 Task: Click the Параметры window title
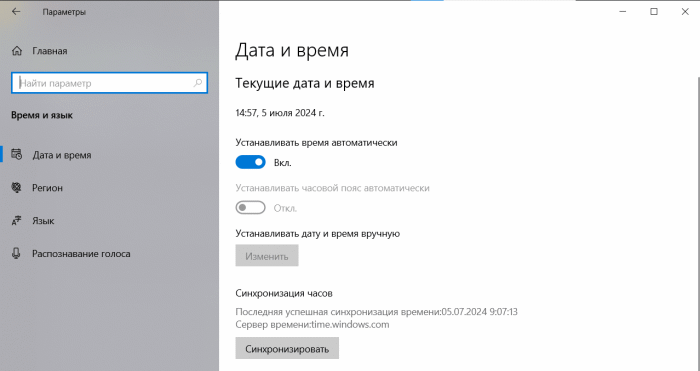64,13
